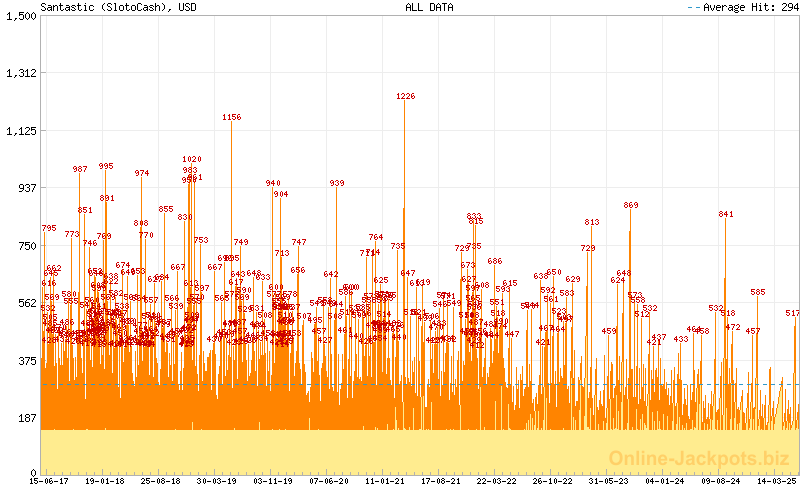
Task: Click the ALL DATA heading
Action: pyautogui.click(x=428, y=7)
